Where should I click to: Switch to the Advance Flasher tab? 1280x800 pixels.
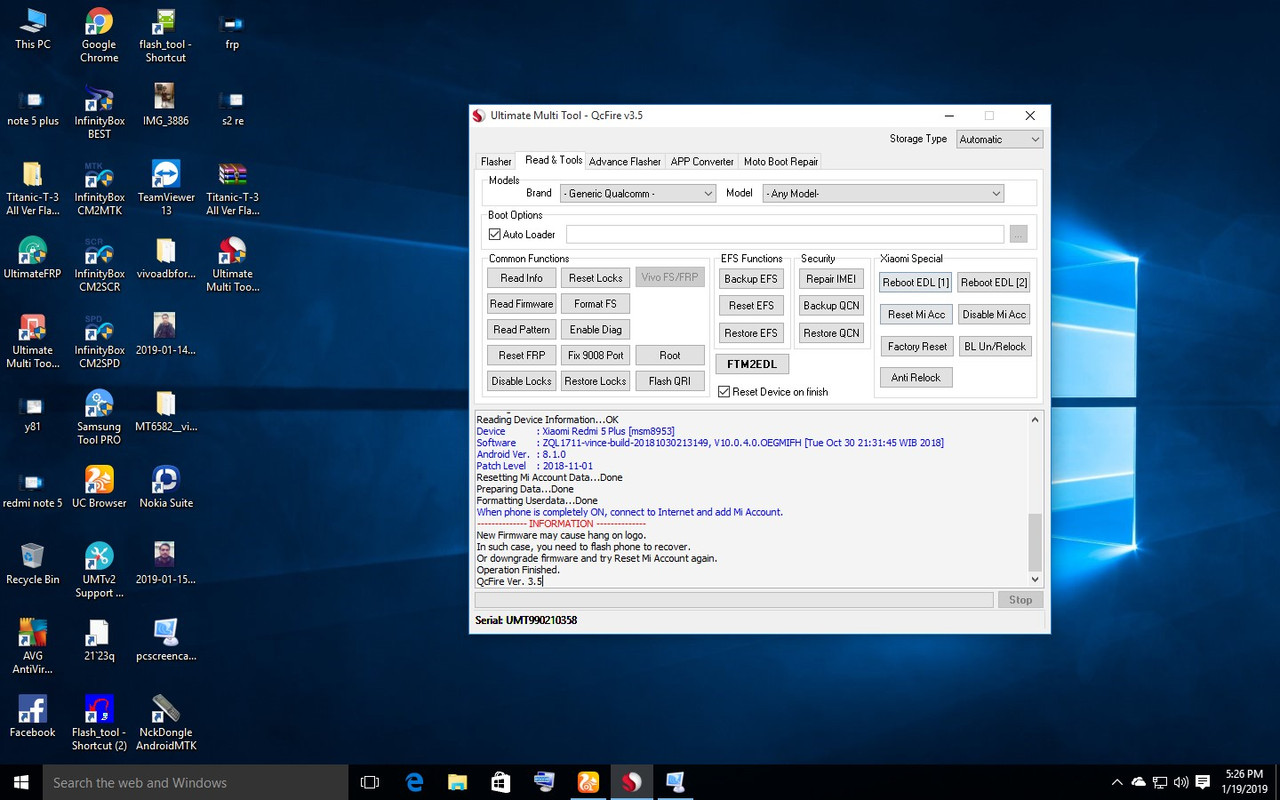point(625,161)
